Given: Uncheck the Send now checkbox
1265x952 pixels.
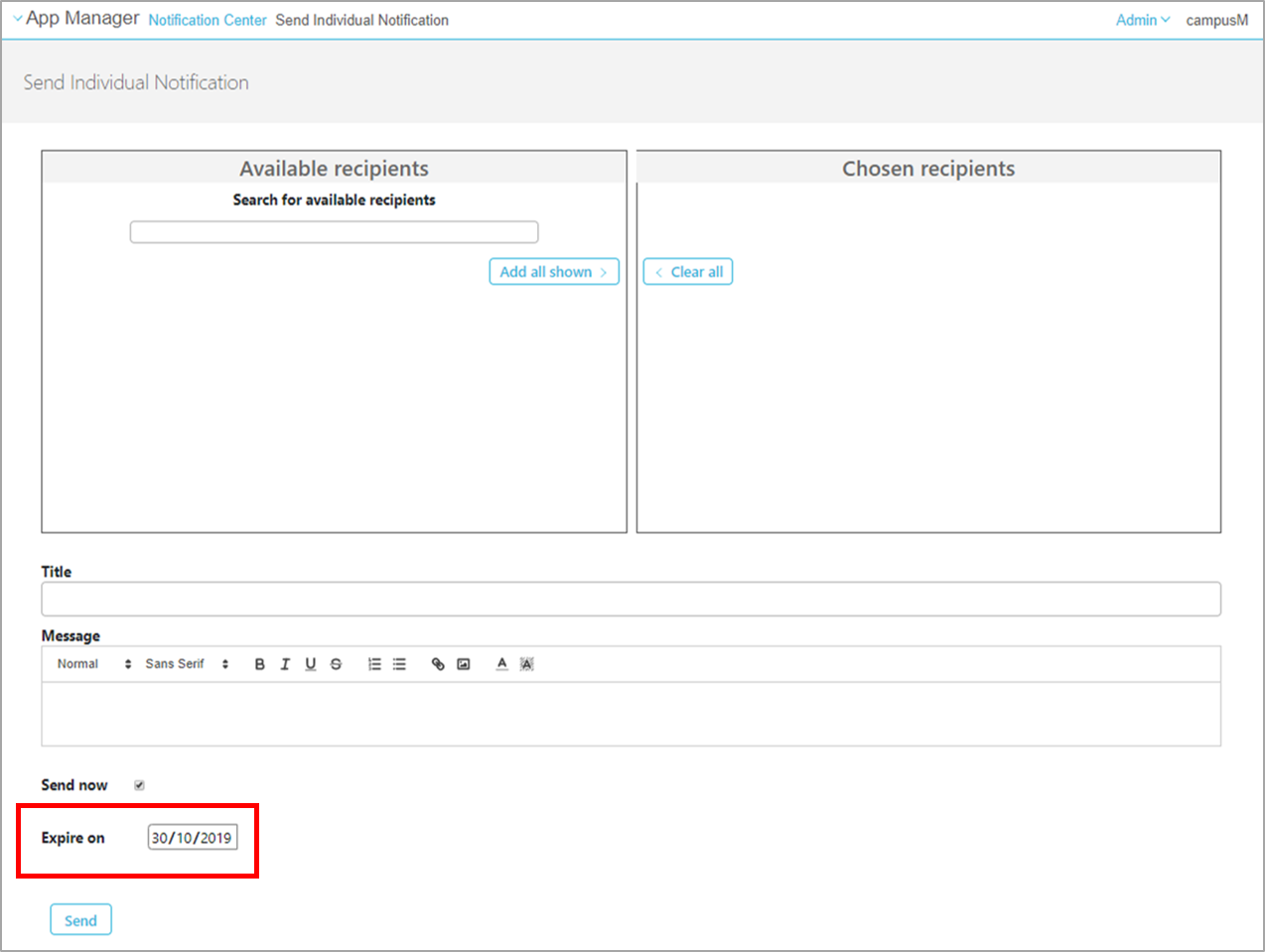Looking at the screenshot, I should tap(139, 785).
